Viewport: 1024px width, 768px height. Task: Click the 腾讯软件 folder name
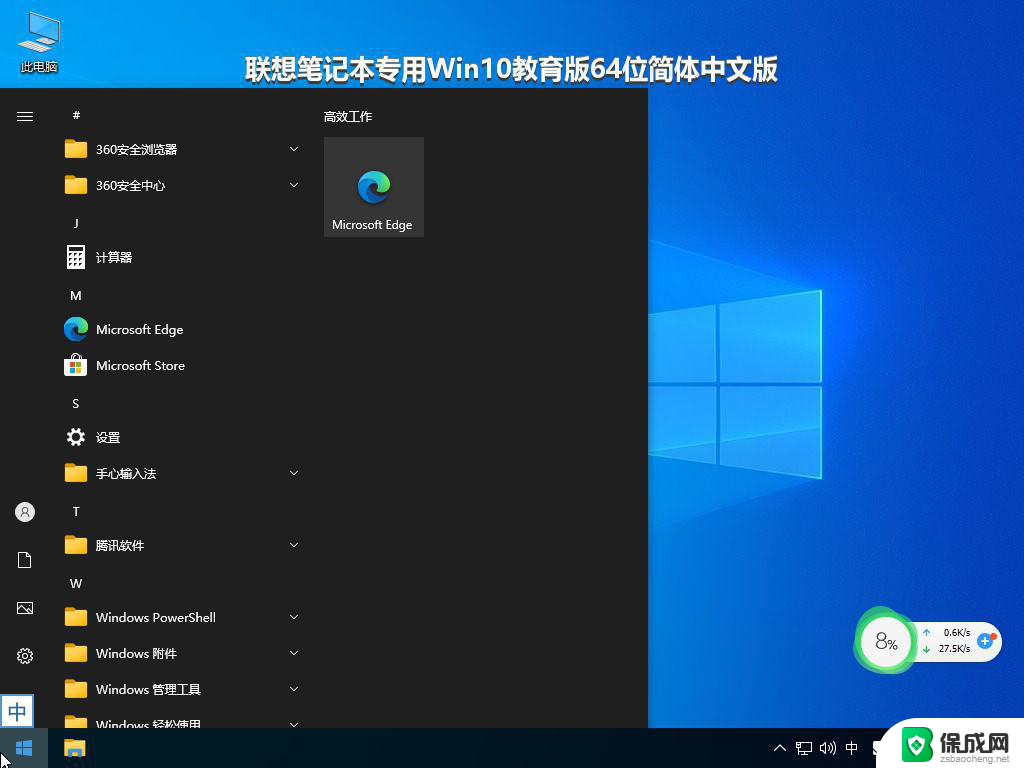tap(120, 545)
